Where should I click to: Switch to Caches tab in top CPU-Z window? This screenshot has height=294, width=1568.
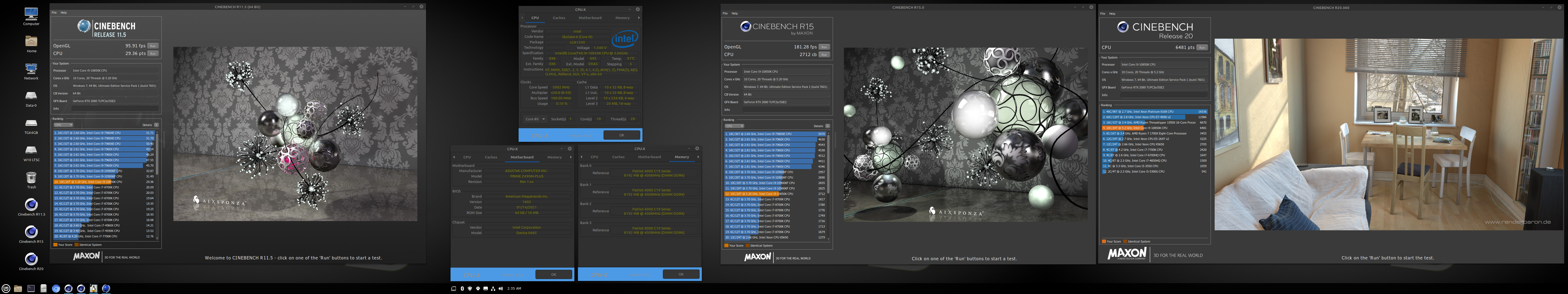point(559,18)
